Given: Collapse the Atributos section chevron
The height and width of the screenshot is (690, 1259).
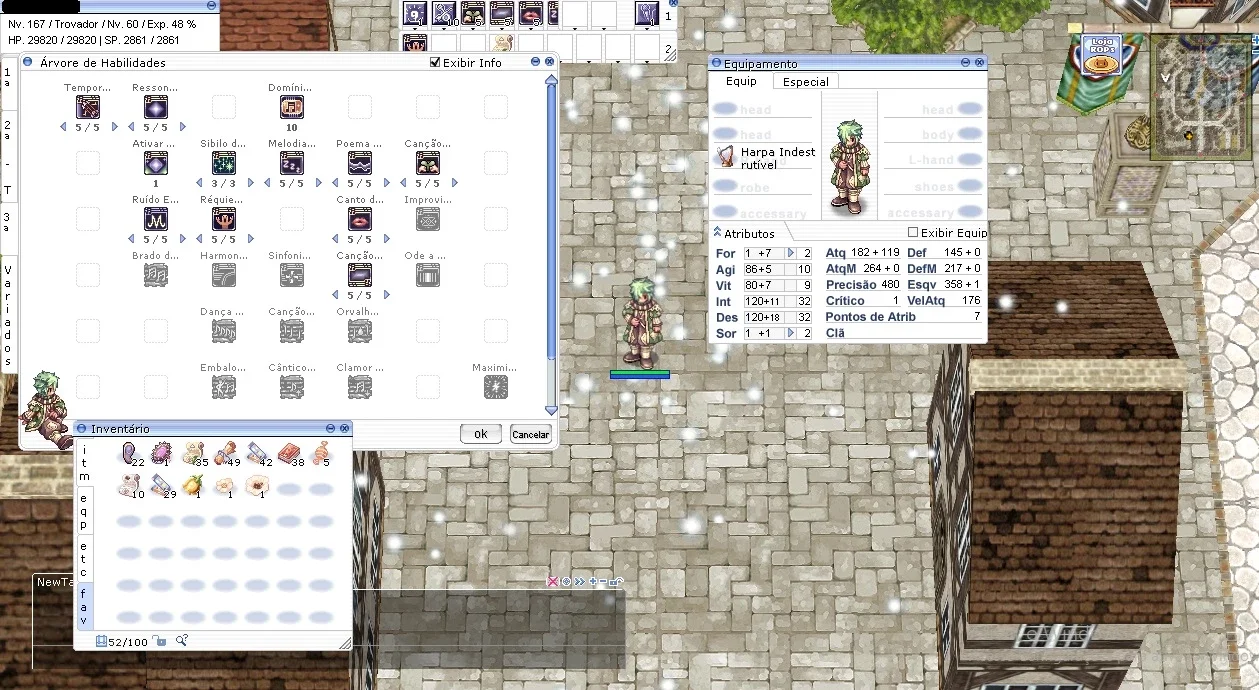Looking at the screenshot, I should 717,232.
